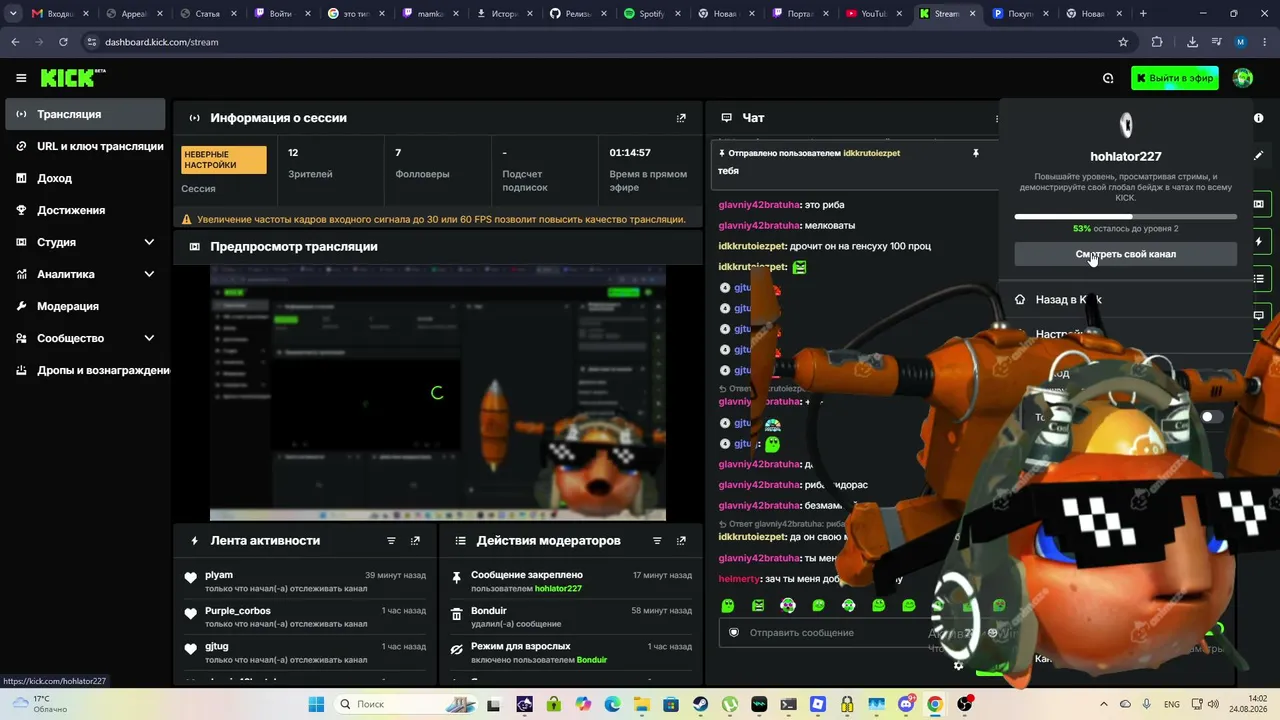This screenshot has height=720, width=1280.
Task: Unpin the pinned chat message
Action: click(x=976, y=153)
